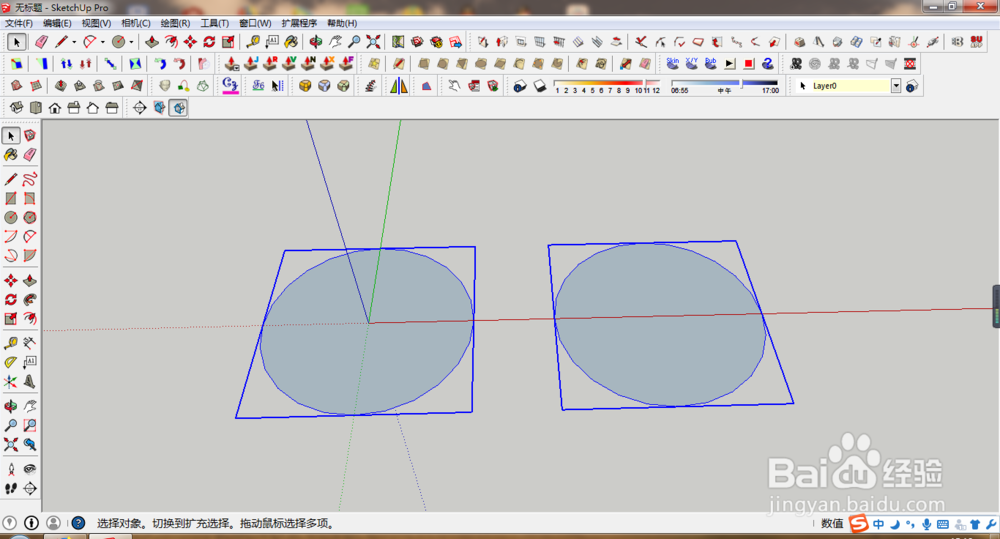This screenshot has width=1000, height=539.
Task: Toggle the crosshair circle view-toolbar icon
Action: tap(140, 108)
